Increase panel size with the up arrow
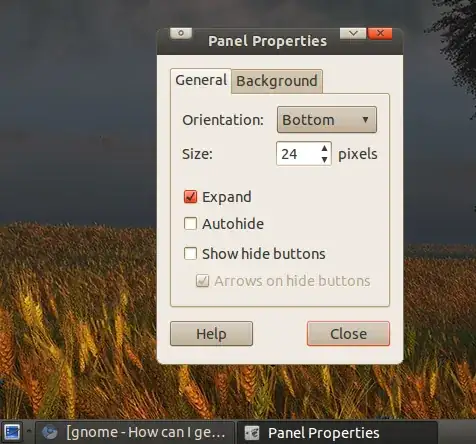 [x=324, y=148]
